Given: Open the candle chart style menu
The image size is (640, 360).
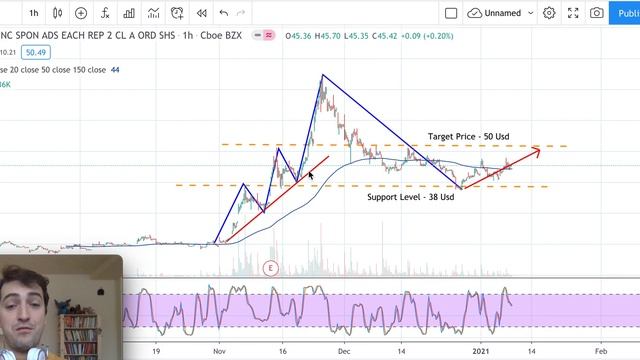Looking at the screenshot, I should tap(58, 13).
